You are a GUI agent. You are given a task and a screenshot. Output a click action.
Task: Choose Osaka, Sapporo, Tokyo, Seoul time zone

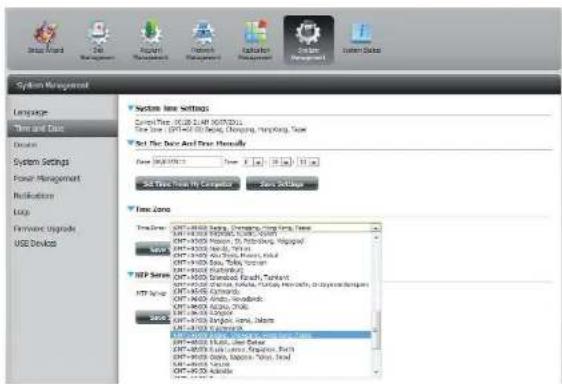271,357
